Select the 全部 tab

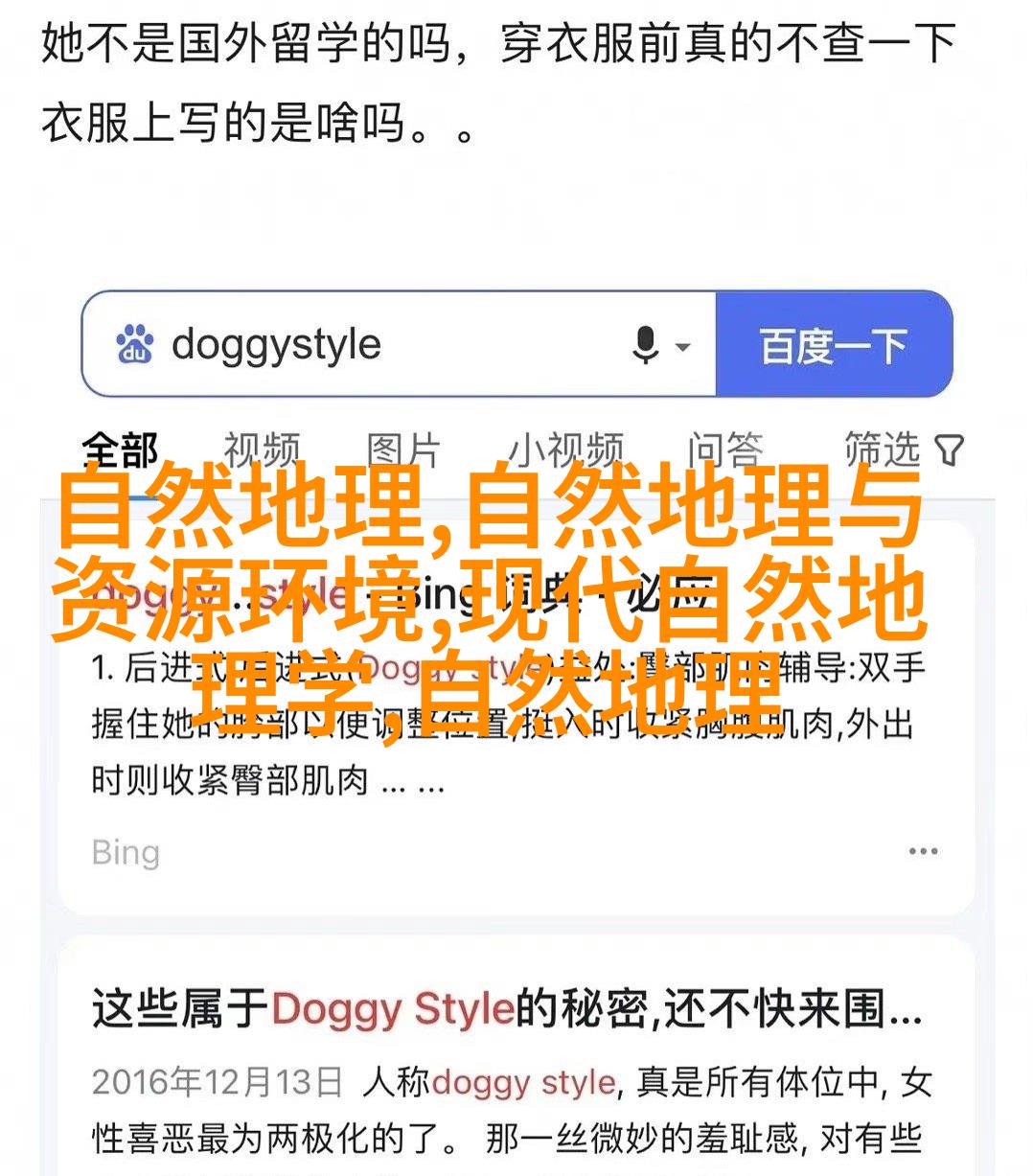tap(120, 450)
